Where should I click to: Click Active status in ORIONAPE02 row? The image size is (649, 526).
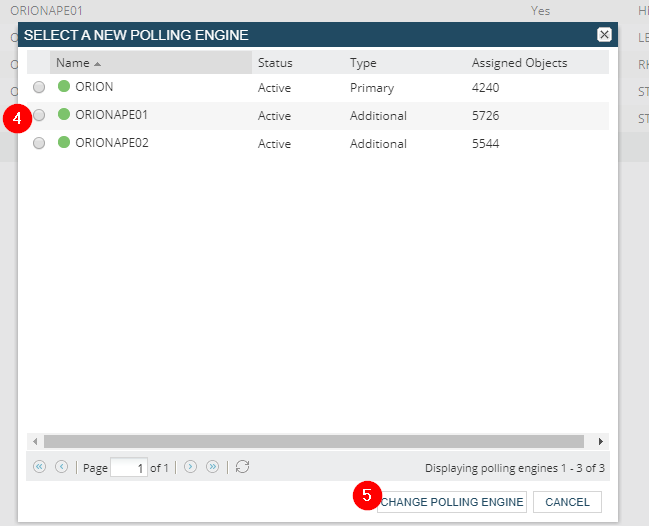click(274, 144)
